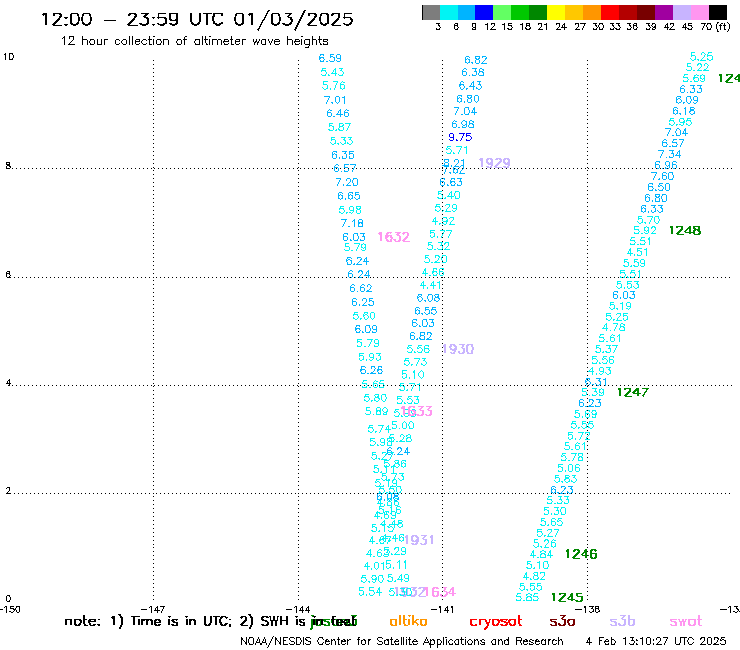This screenshot has height=650, width=740.
Task: Click the pink 'swot' legend label
Action: pos(686,622)
